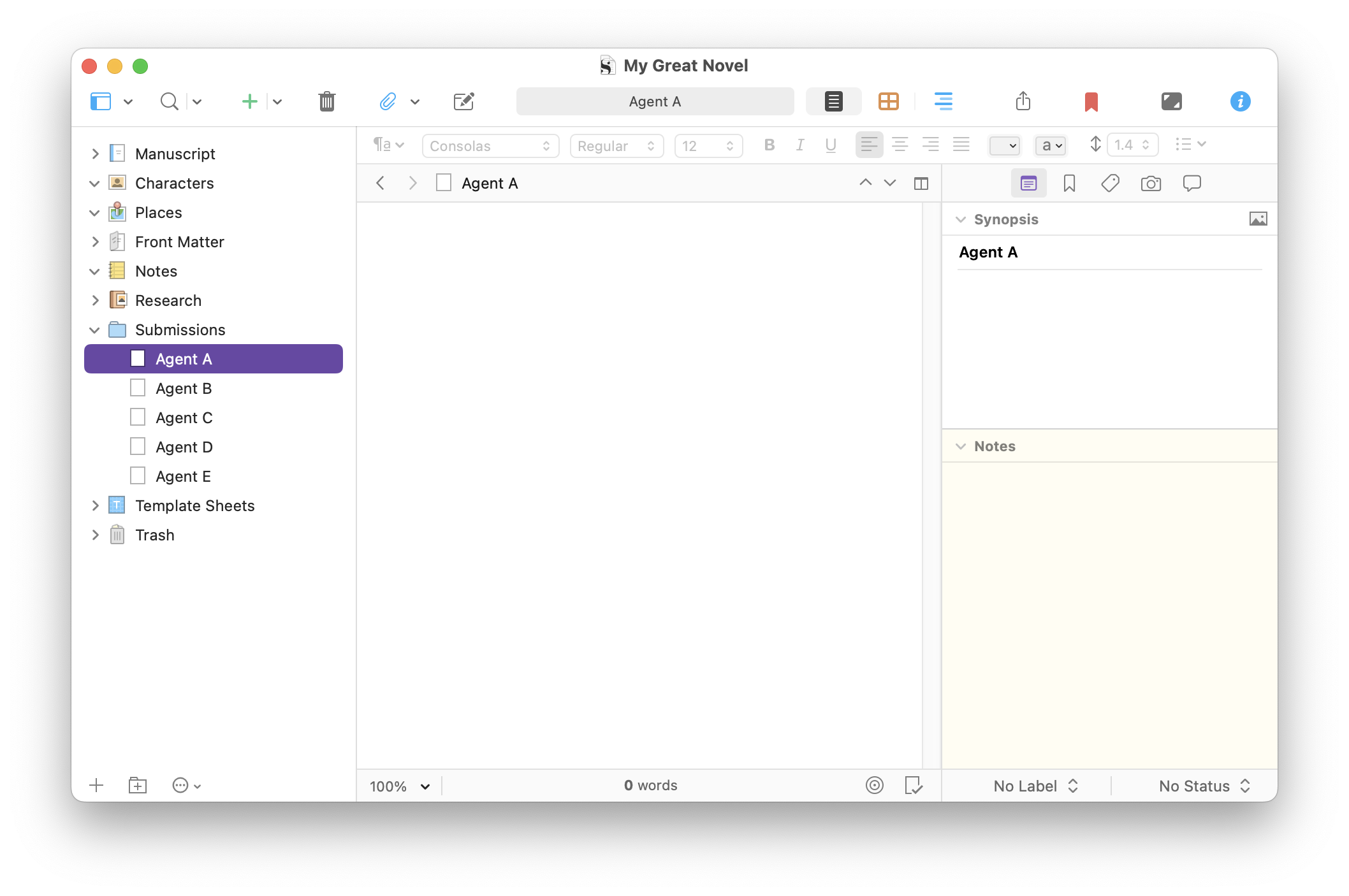The height and width of the screenshot is (896, 1349).
Task: Toggle bold formatting
Action: pyautogui.click(x=769, y=145)
